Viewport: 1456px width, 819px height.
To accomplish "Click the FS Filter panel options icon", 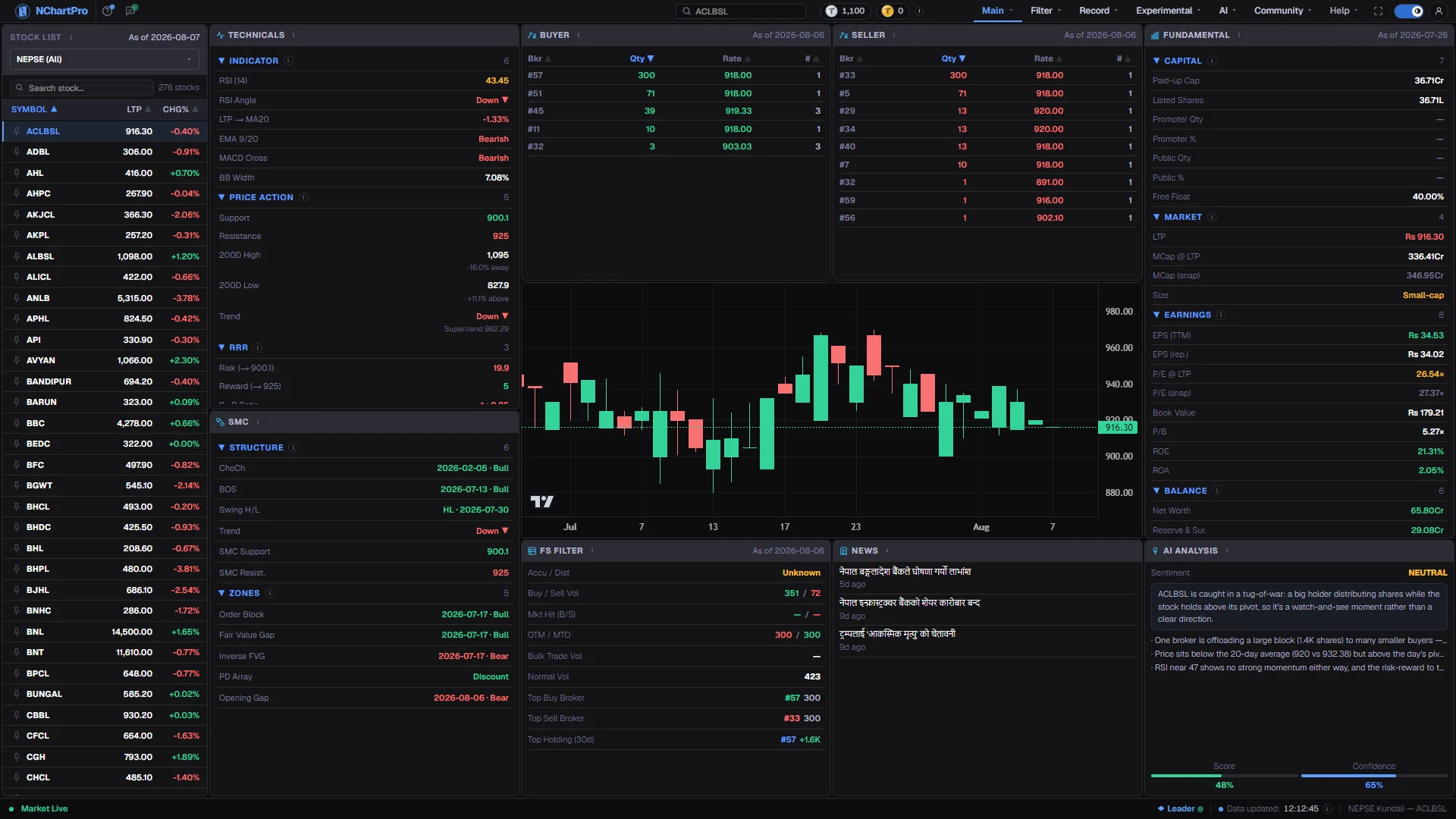I will pos(592,551).
